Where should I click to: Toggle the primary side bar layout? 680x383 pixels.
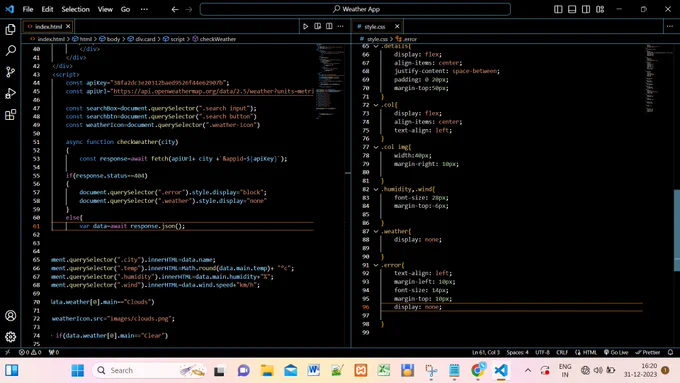point(558,9)
